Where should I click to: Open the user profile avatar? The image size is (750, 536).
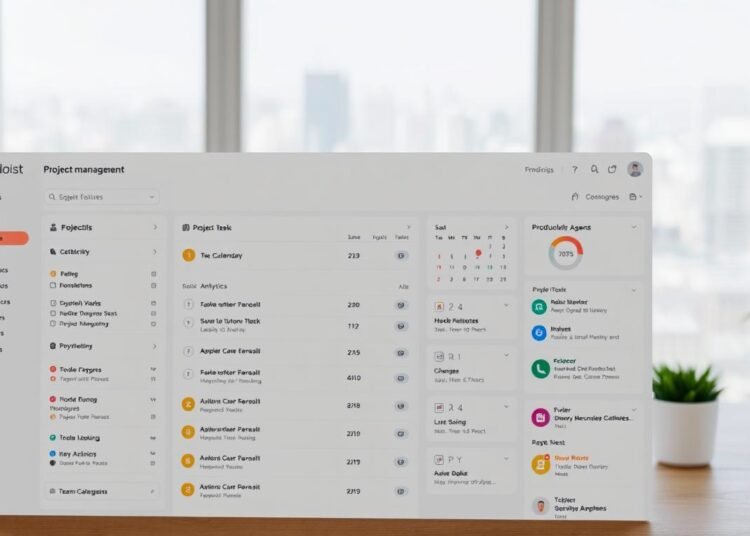635,169
